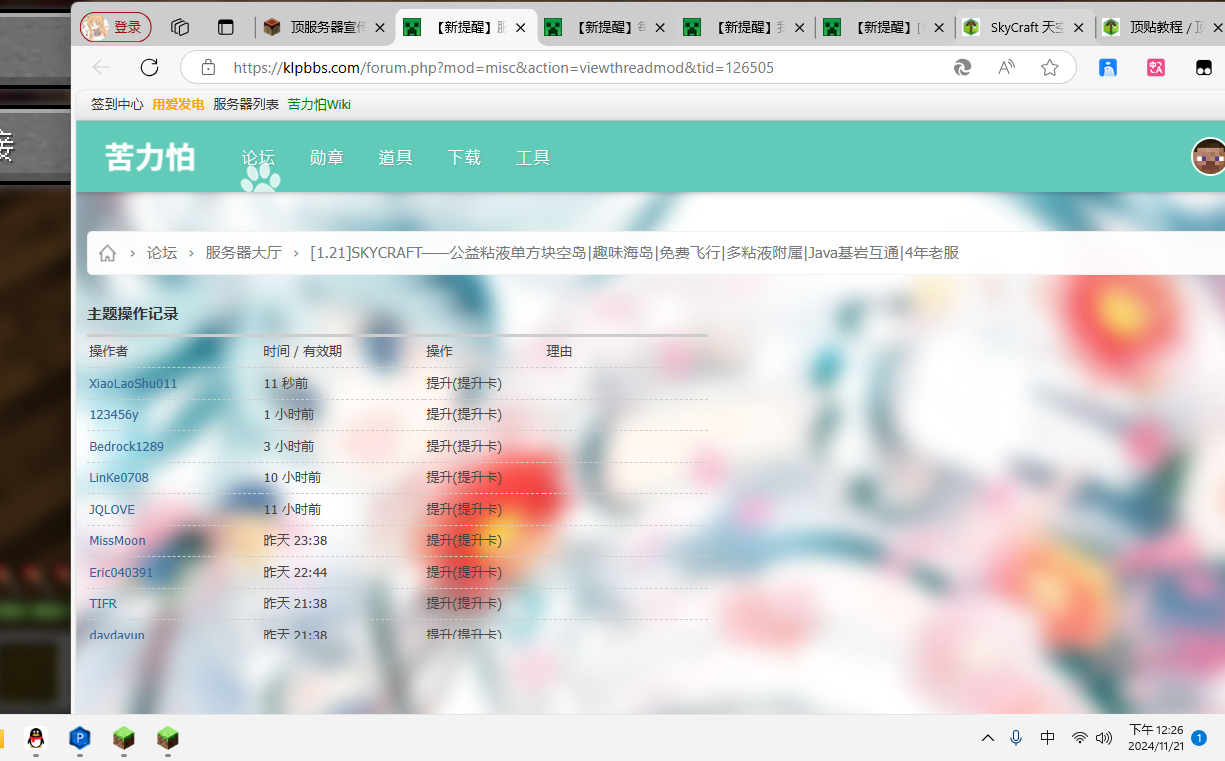This screenshot has width=1225, height=761.
Task: Open the 道具 navigation item
Action: click(x=395, y=157)
